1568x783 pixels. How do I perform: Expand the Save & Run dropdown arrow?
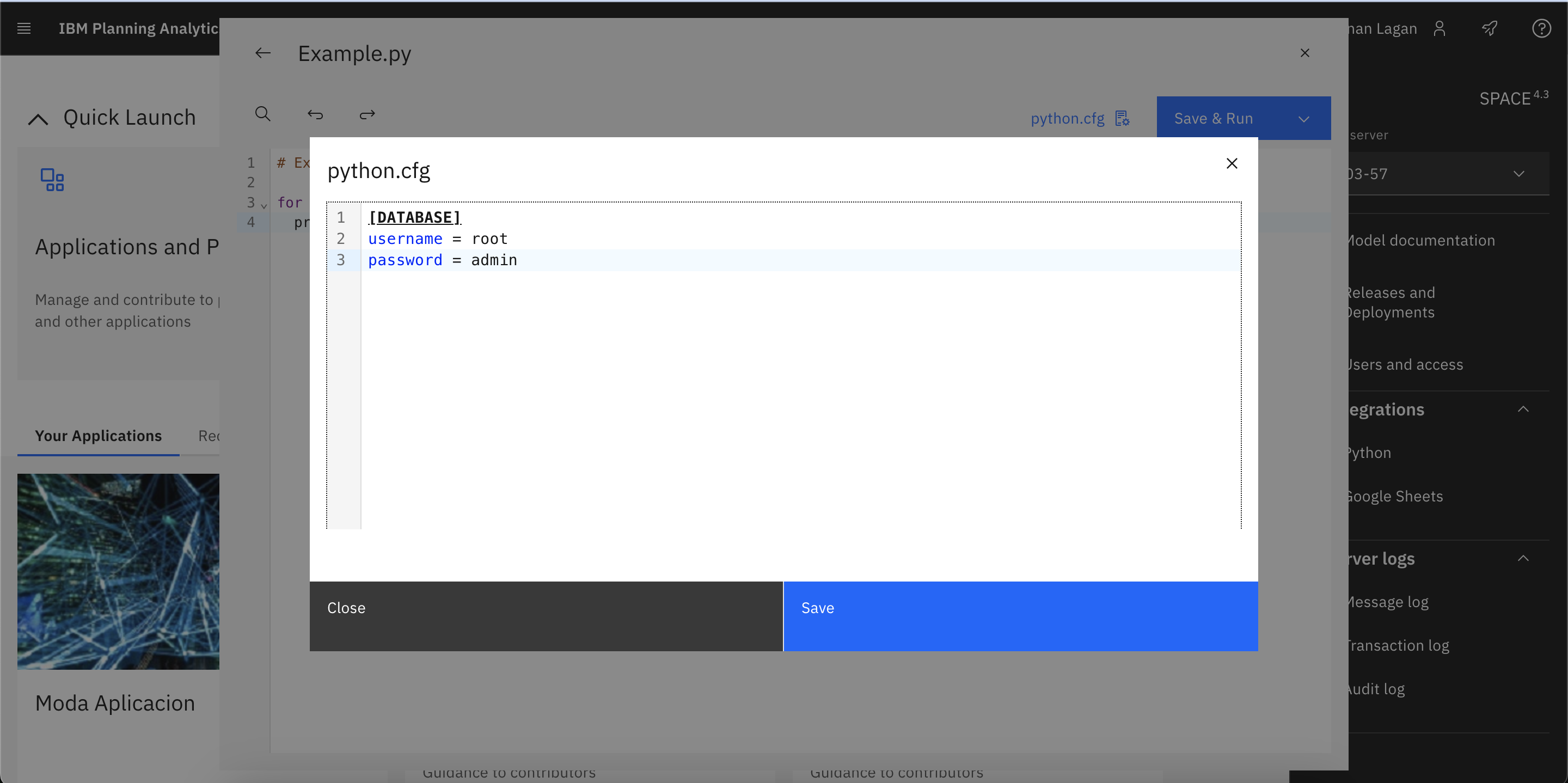[x=1306, y=118]
